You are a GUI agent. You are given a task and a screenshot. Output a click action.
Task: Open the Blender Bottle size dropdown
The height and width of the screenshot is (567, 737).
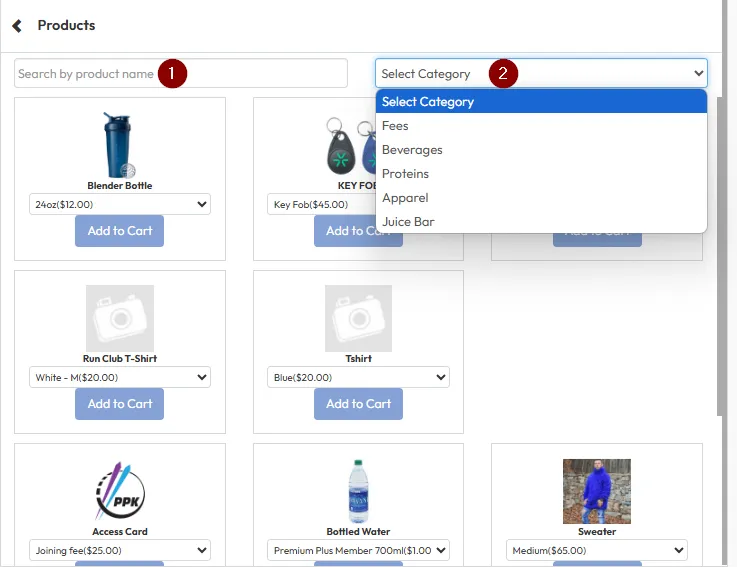pos(120,205)
